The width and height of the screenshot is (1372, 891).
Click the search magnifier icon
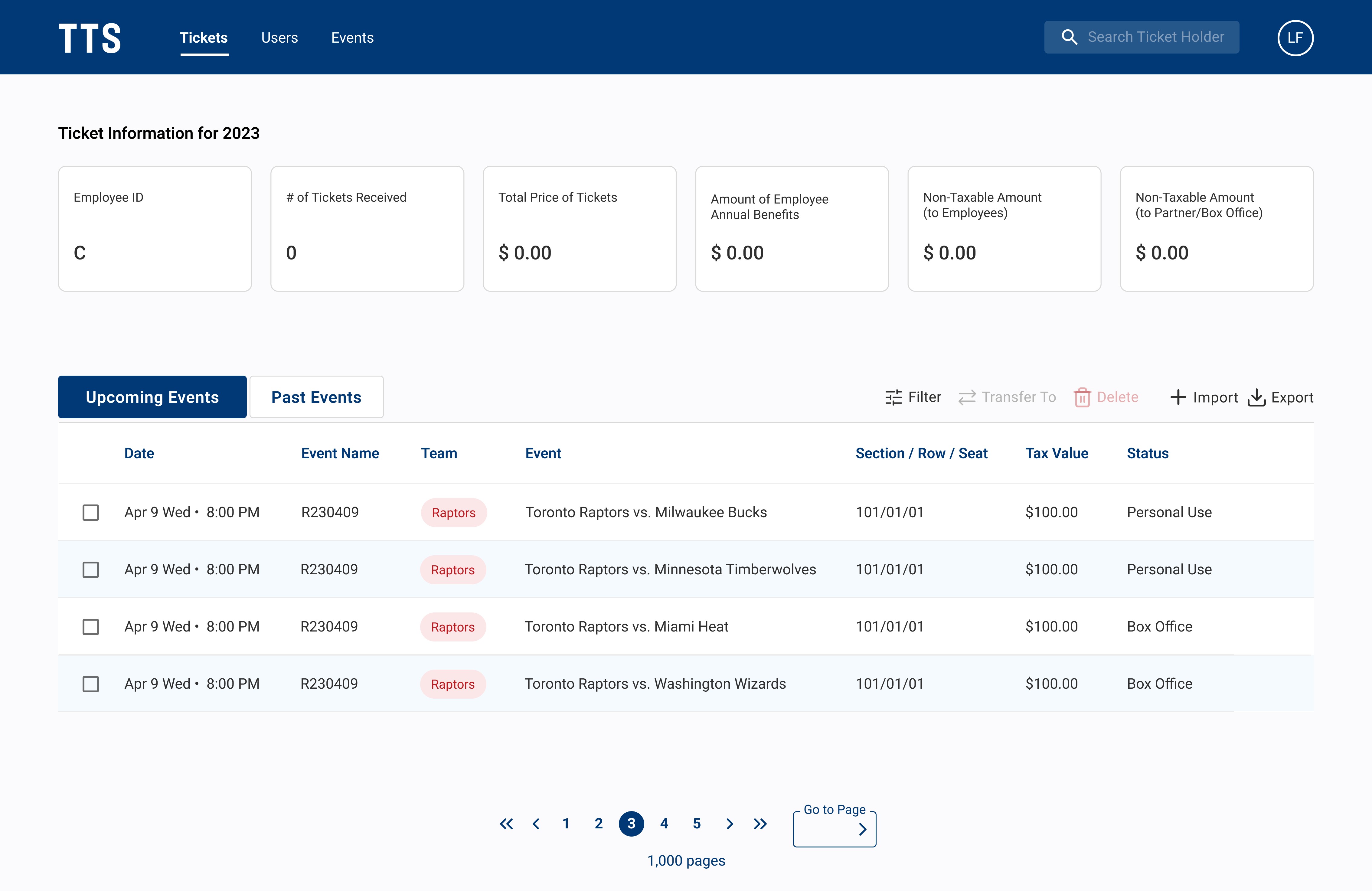point(1069,38)
